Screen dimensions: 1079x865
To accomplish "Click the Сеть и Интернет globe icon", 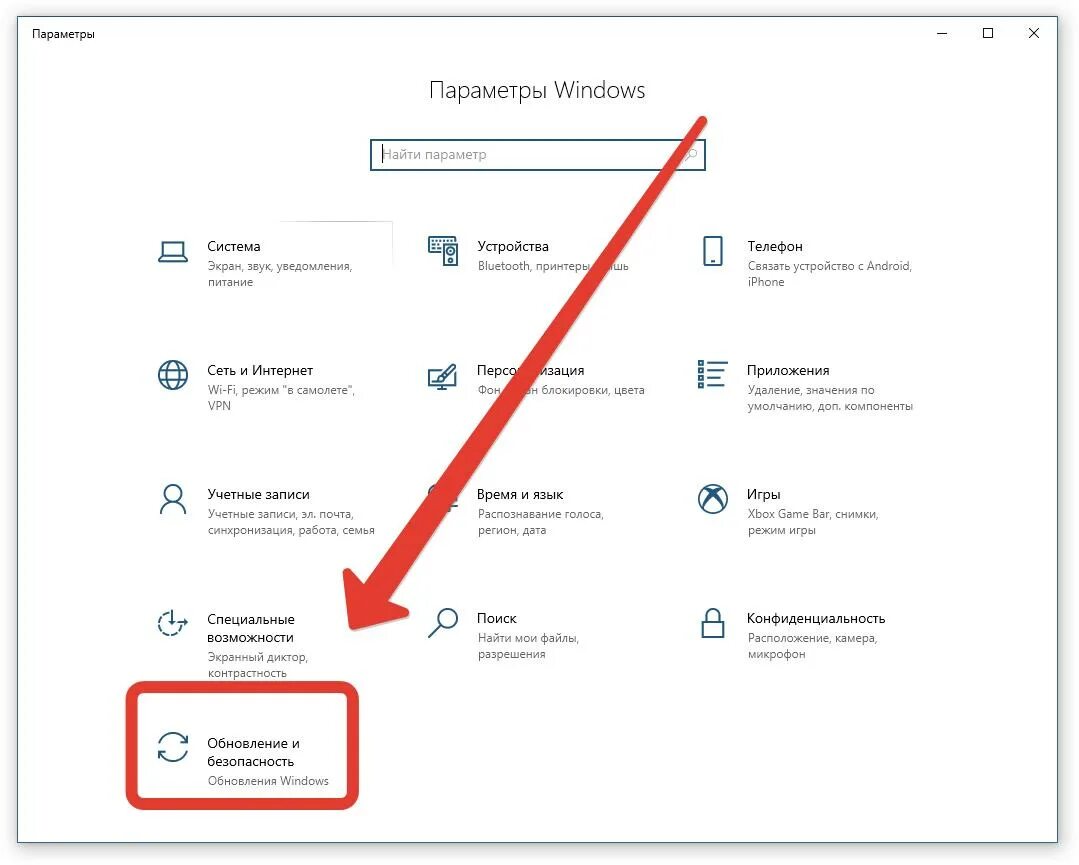I will coord(173,375).
